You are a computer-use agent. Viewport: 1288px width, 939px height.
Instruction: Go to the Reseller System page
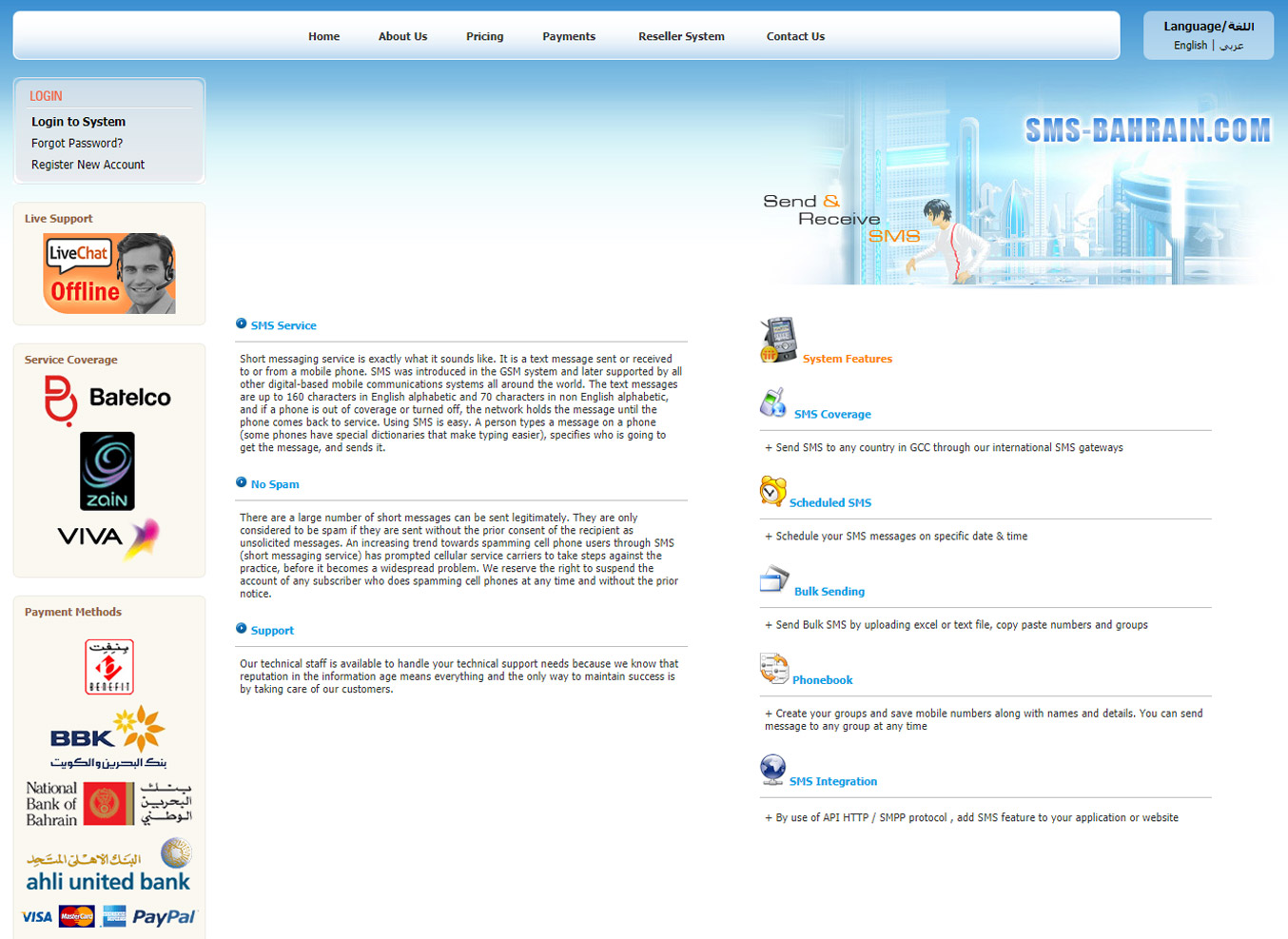pyautogui.click(x=681, y=36)
